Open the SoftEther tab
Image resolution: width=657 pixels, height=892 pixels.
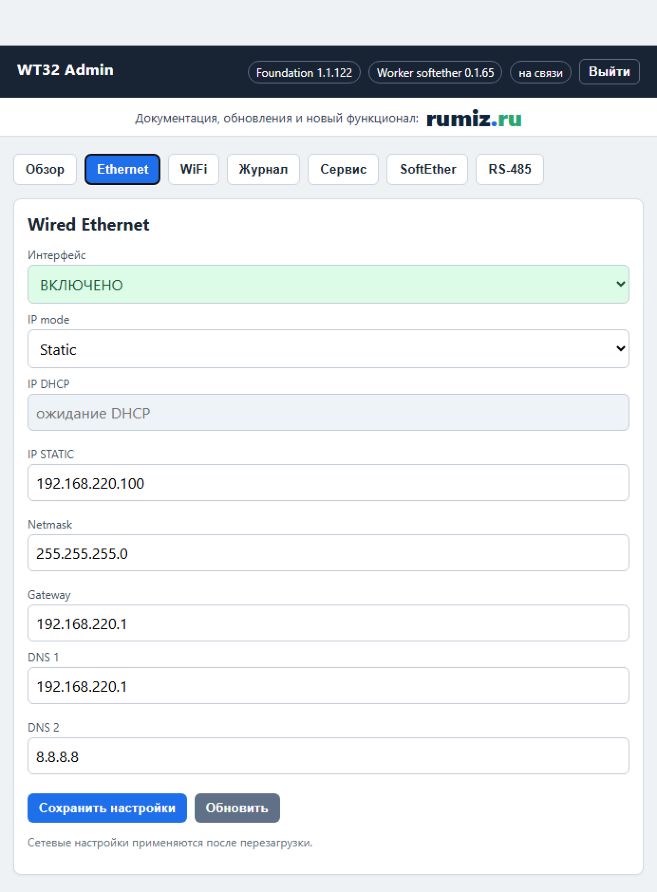click(x=427, y=170)
